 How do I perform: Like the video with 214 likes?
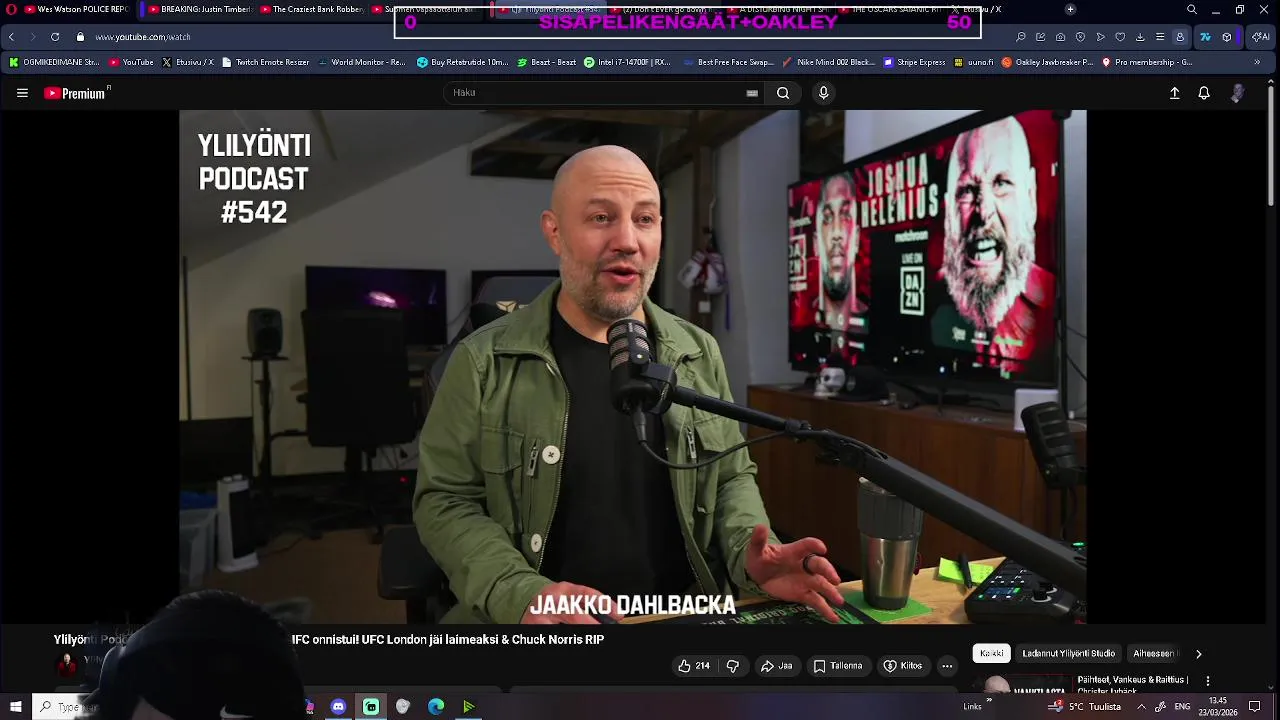pos(693,666)
